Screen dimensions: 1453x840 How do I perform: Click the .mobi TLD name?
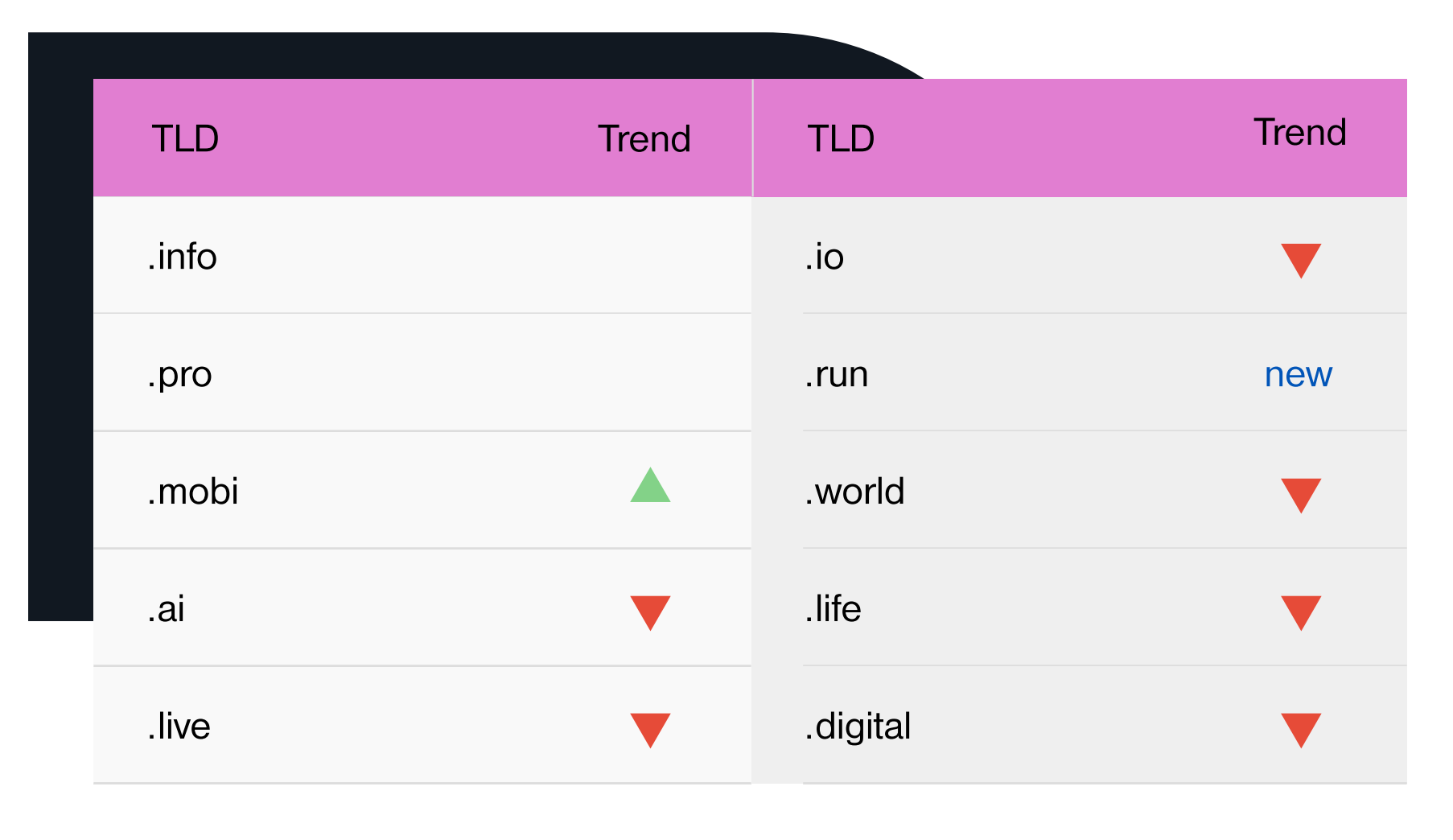[x=192, y=492]
